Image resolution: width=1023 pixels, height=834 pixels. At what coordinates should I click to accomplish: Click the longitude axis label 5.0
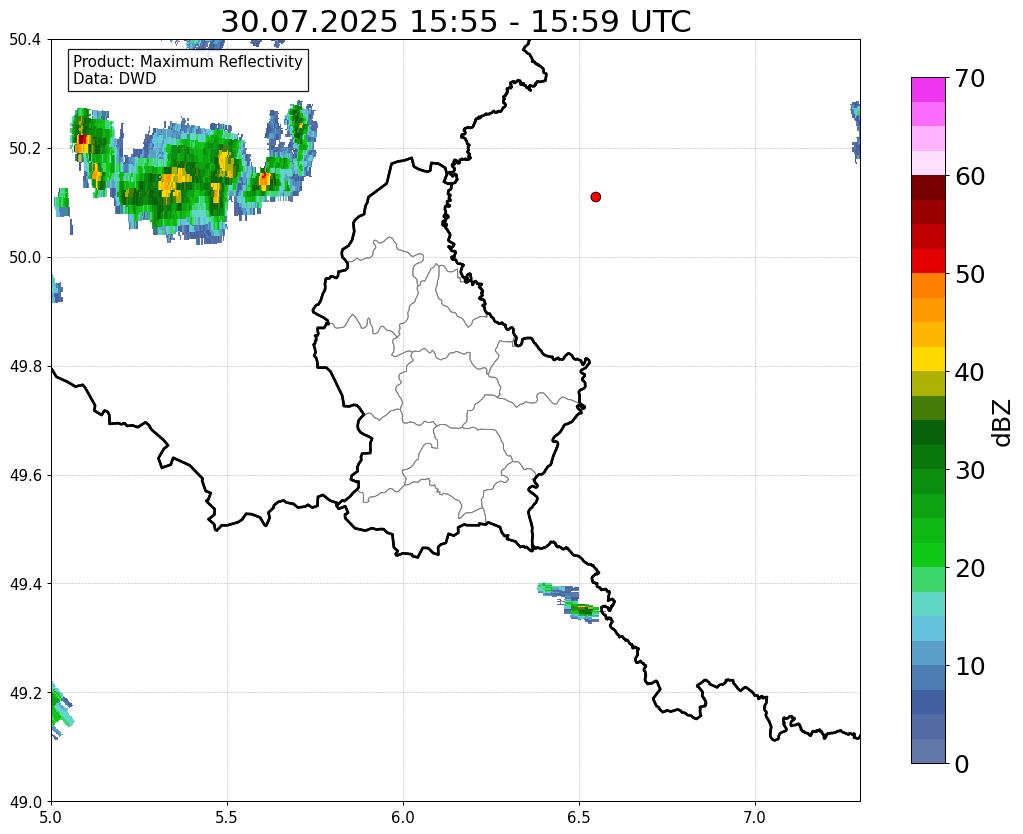[51, 817]
